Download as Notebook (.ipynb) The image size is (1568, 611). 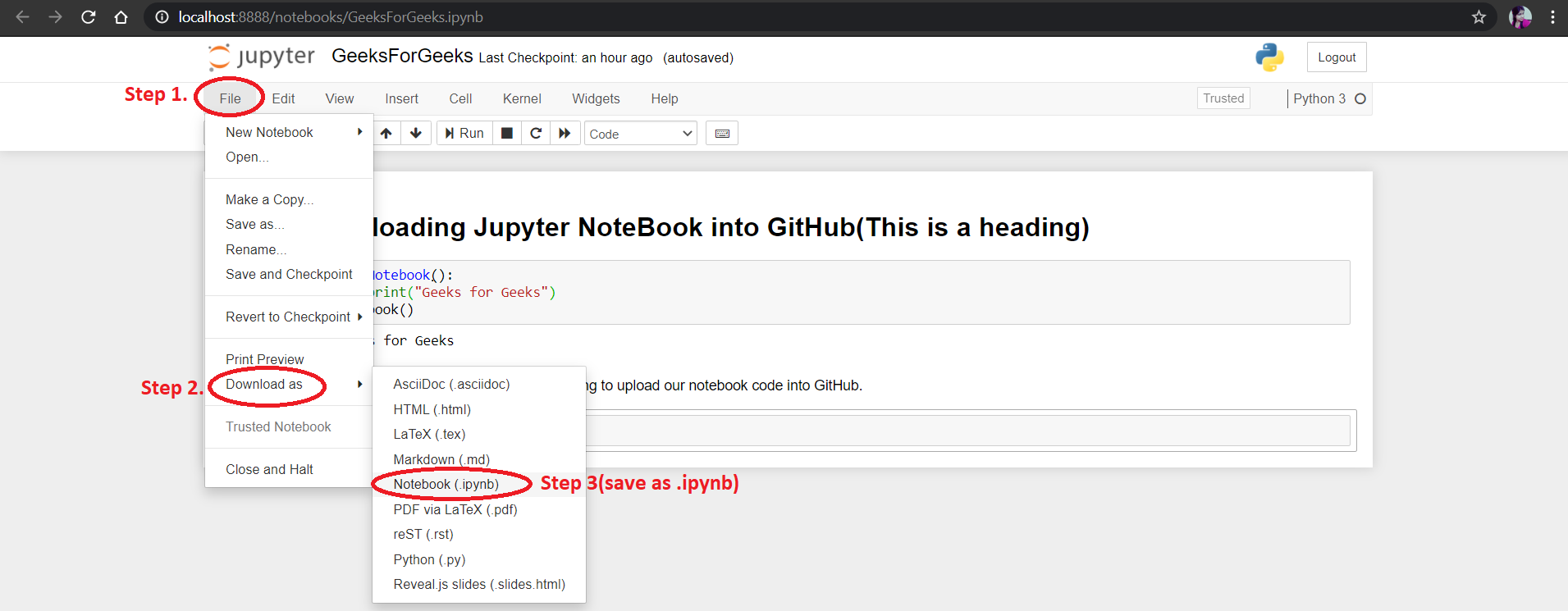click(479, 484)
